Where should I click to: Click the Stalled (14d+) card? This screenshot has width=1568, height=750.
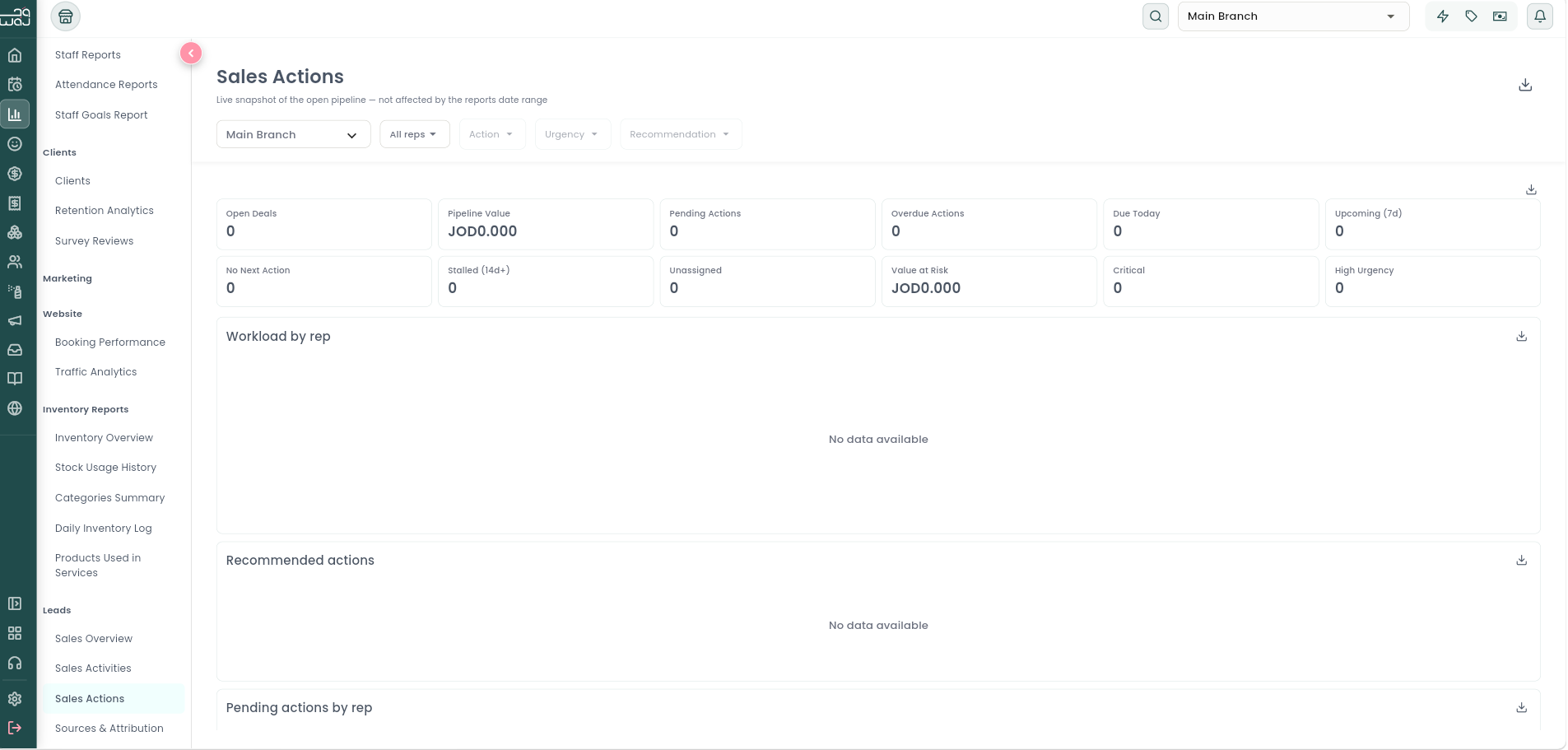point(546,281)
